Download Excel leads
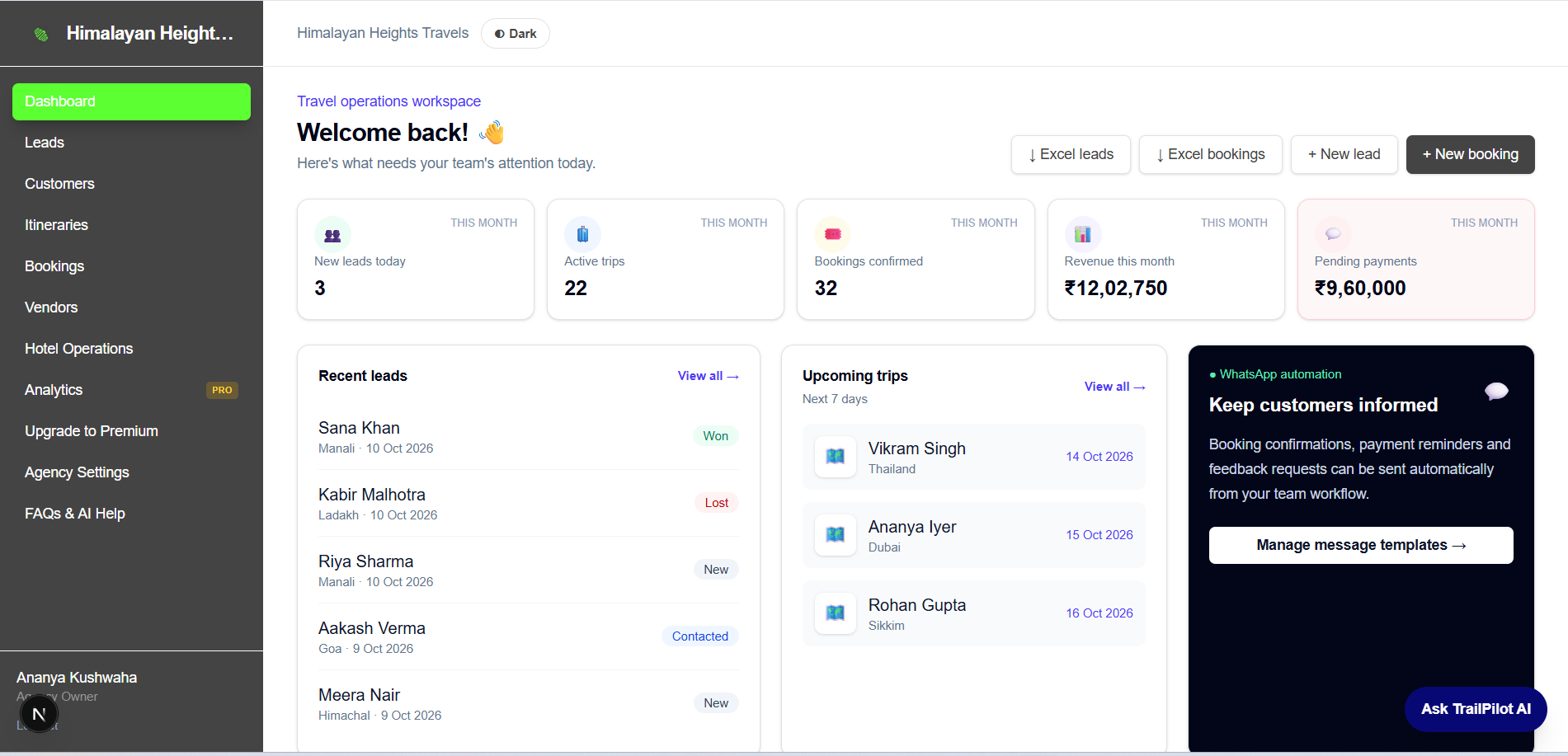The height and width of the screenshot is (756, 1568). click(1071, 154)
